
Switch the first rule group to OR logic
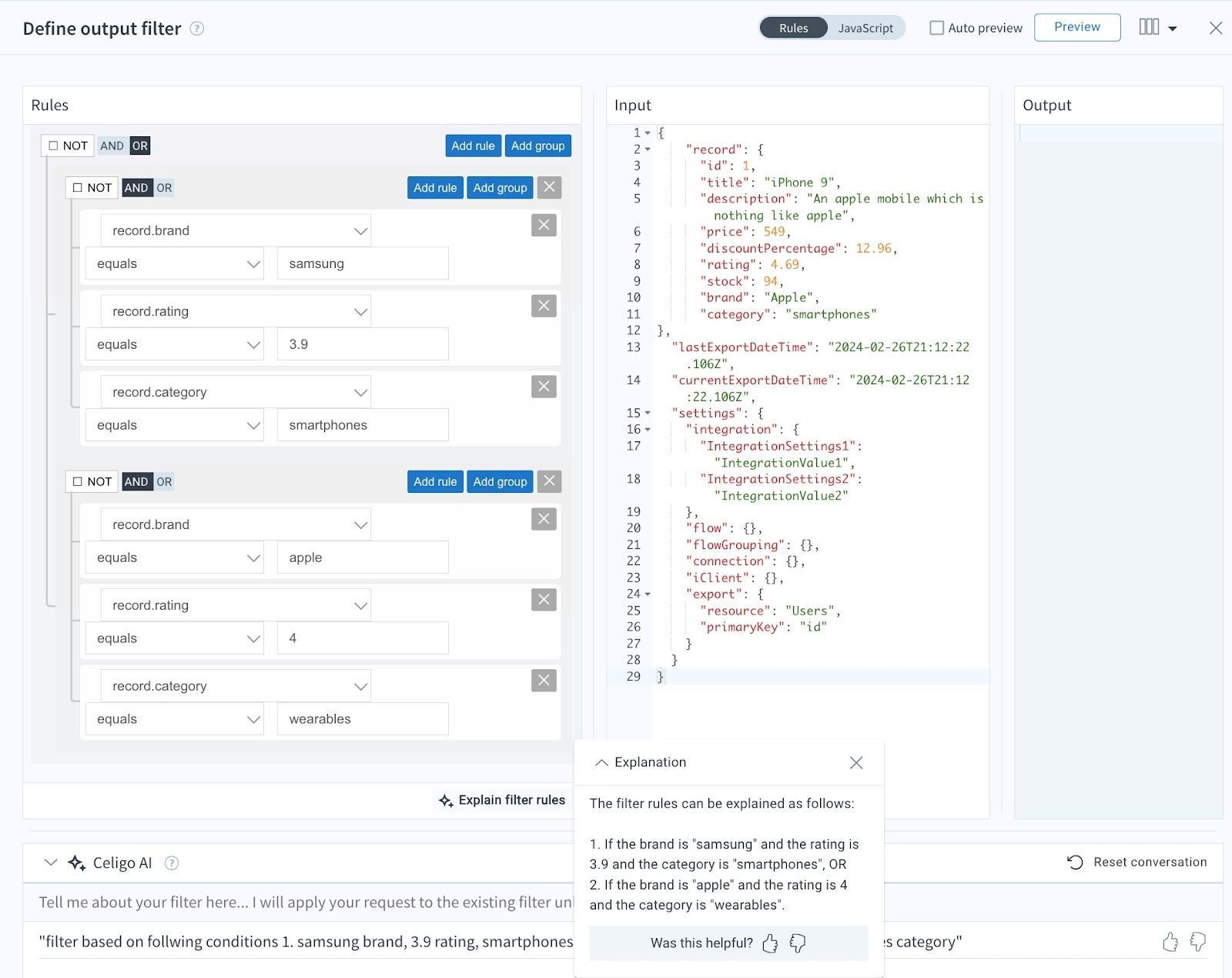click(166, 187)
